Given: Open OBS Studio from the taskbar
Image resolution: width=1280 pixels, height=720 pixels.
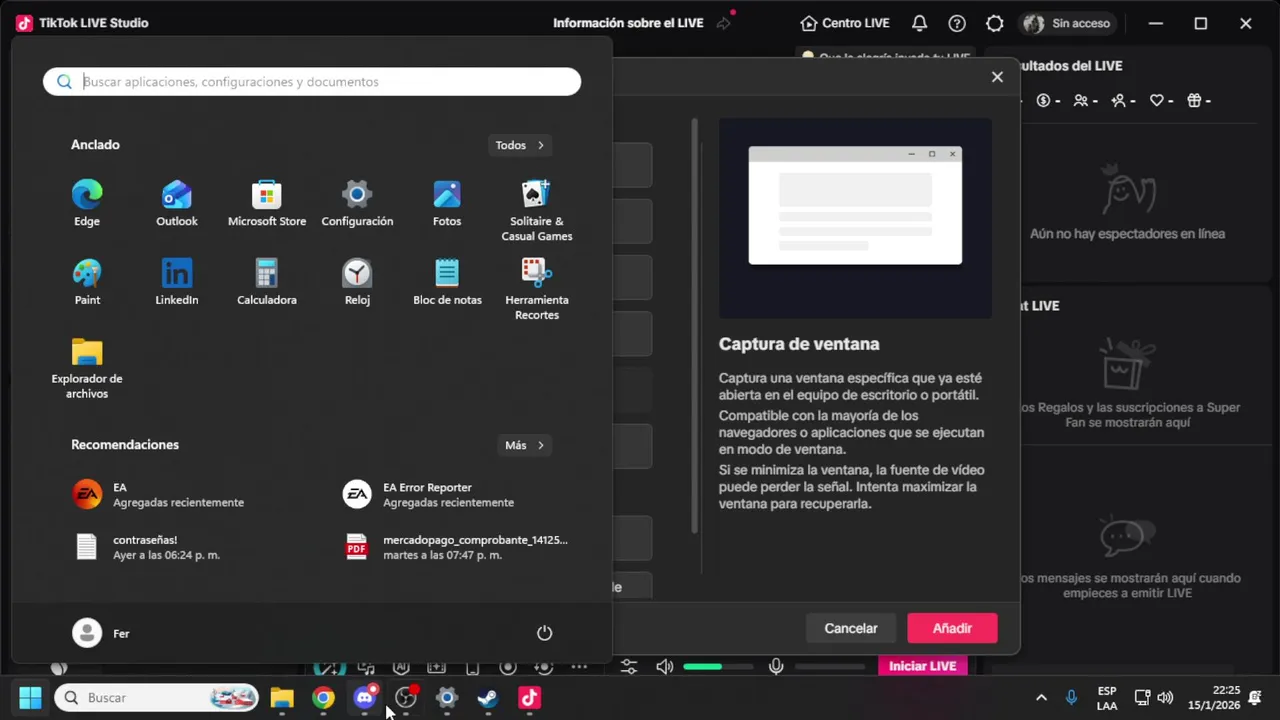Looking at the screenshot, I should (x=406, y=697).
